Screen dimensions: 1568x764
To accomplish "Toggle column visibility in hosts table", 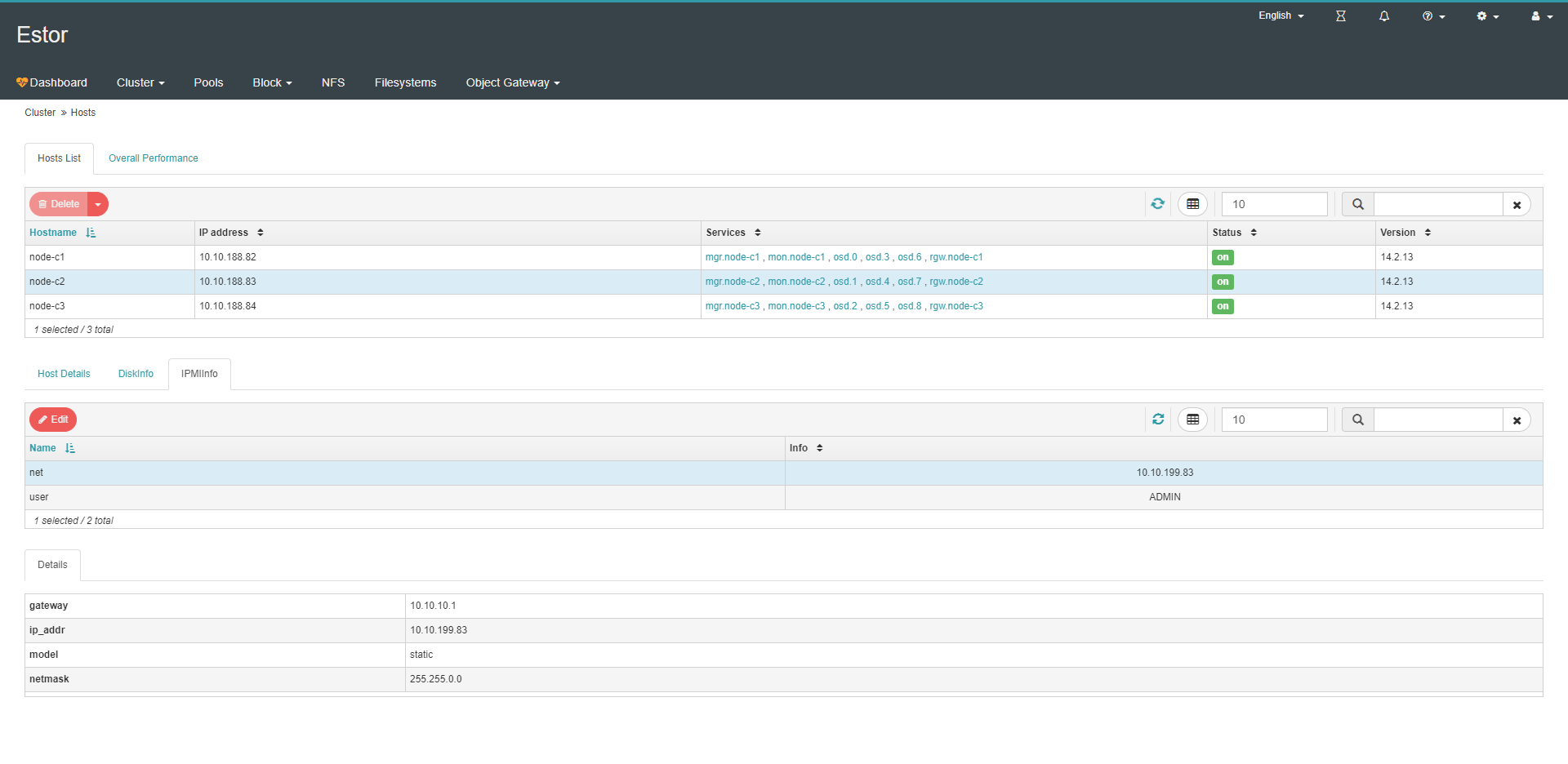I will tap(1192, 204).
